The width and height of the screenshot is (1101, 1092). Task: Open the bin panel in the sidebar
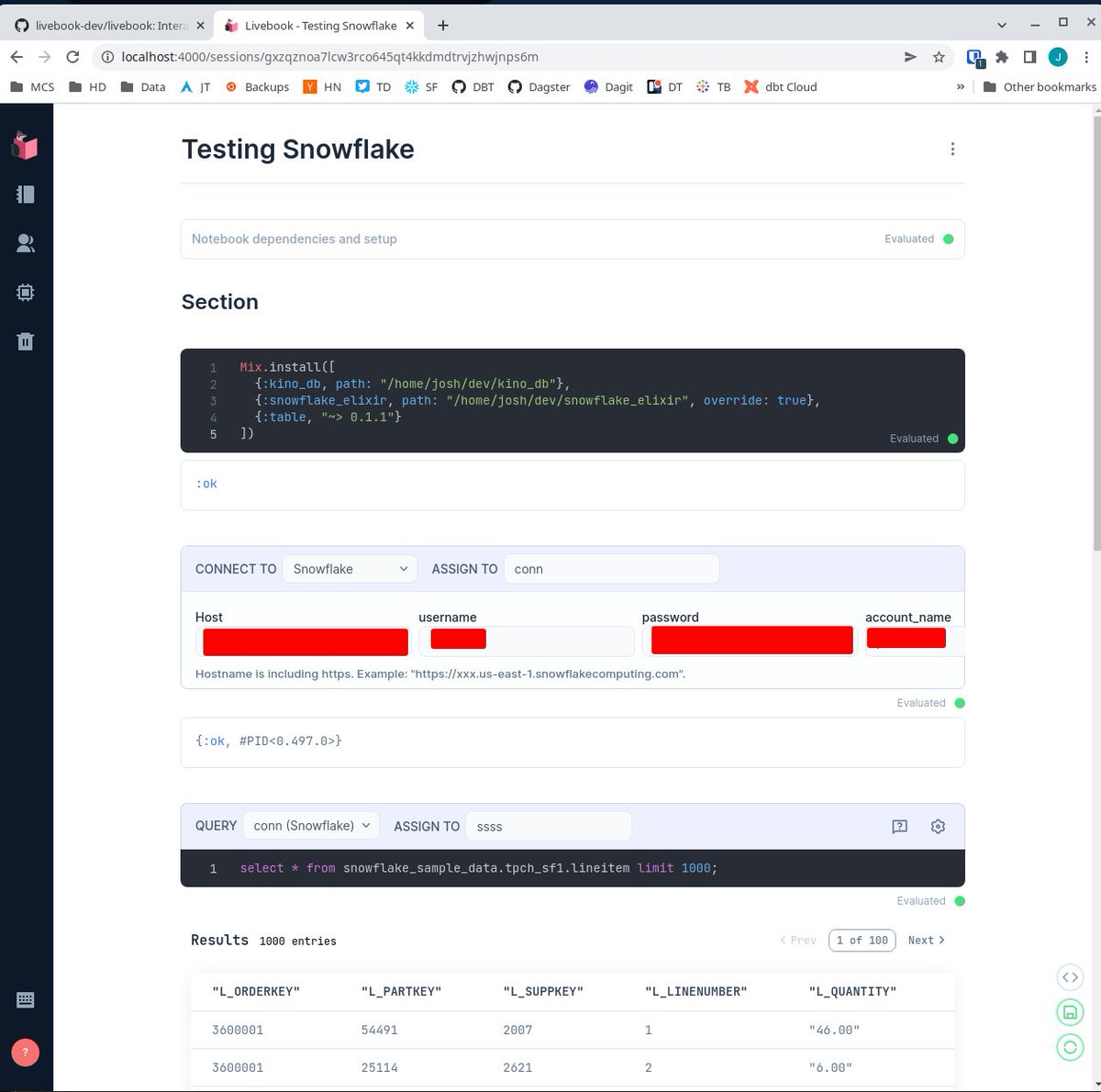point(25,340)
